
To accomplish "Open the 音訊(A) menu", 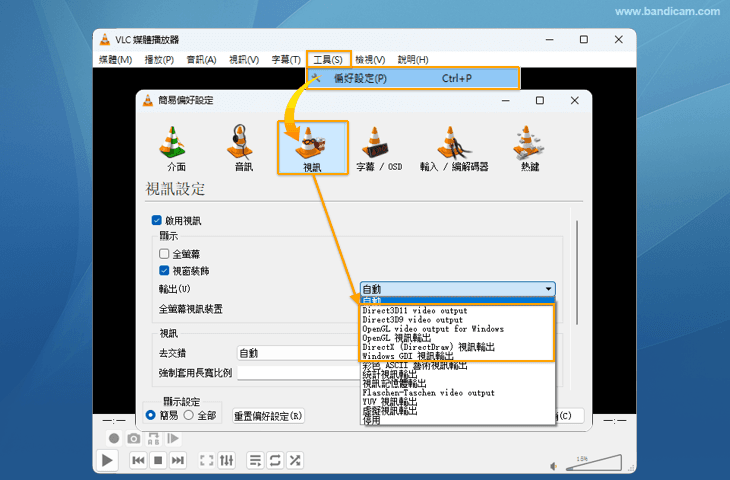I will pos(202,60).
